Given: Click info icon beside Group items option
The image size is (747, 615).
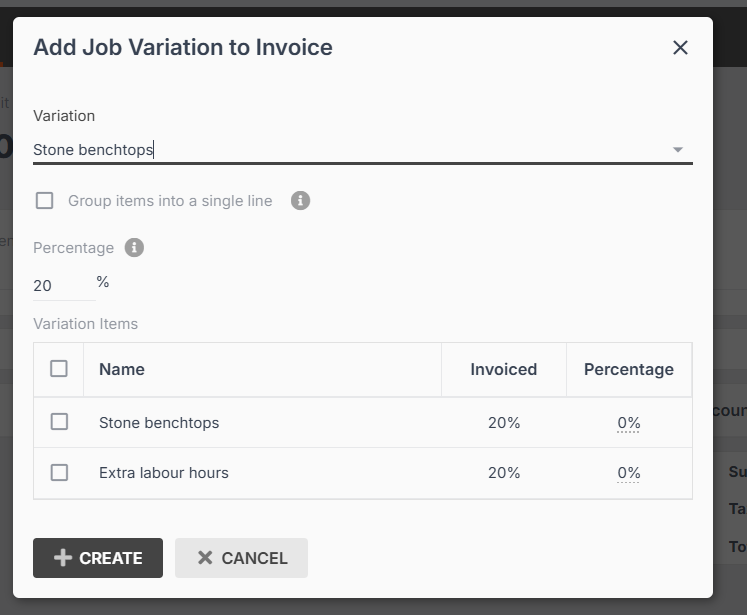Looking at the screenshot, I should tap(301, 201).
